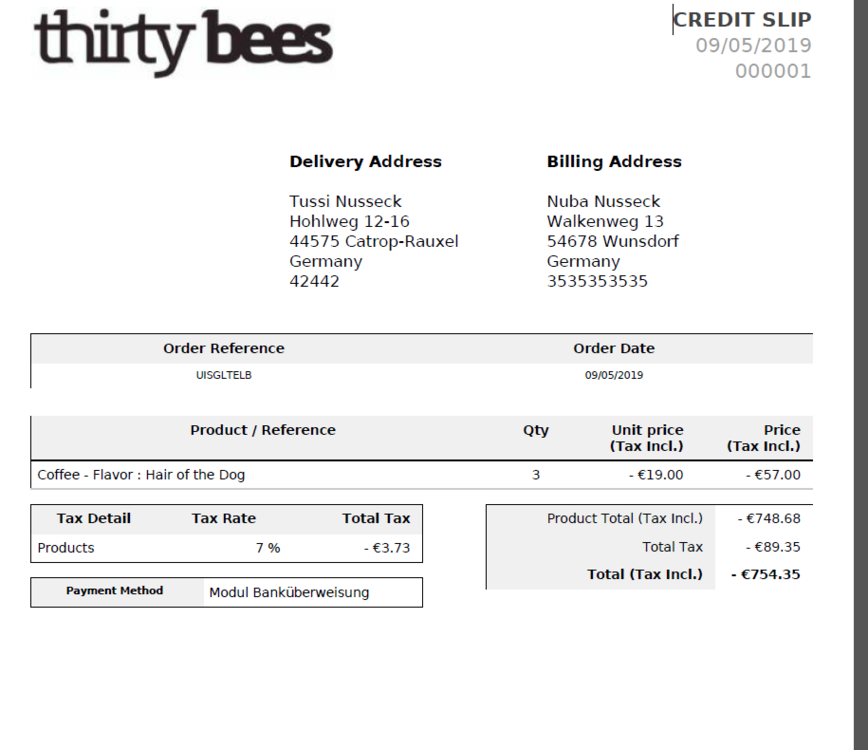Select the name Tussi Nusseck
The width and height of the screenshot is (868, 750).
pos(345,201)
